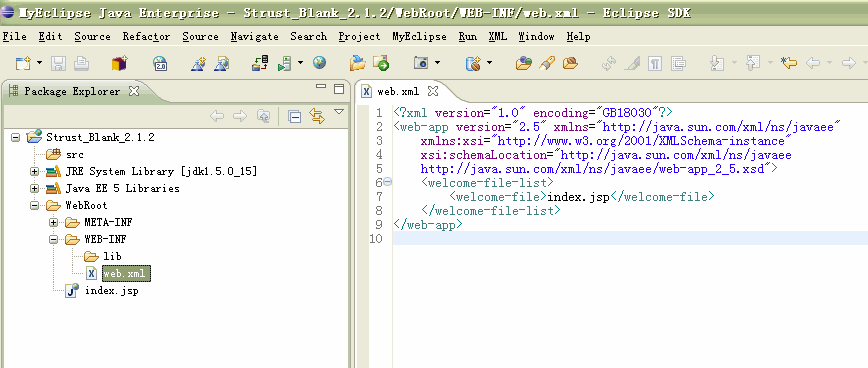The width and height of the screenshot is (868, 368).
Task: Click the New file wizard icon
Action: (x=23, y=63)
